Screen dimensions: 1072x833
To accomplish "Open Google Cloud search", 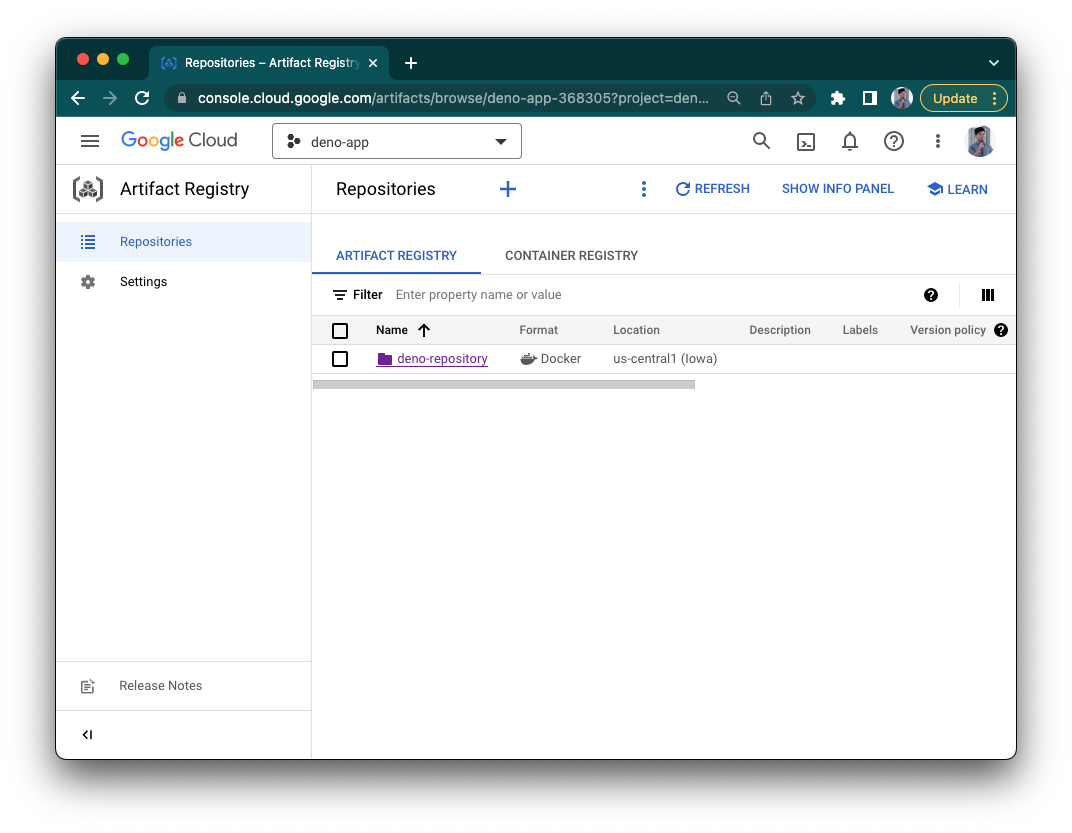I will point(761,141).
